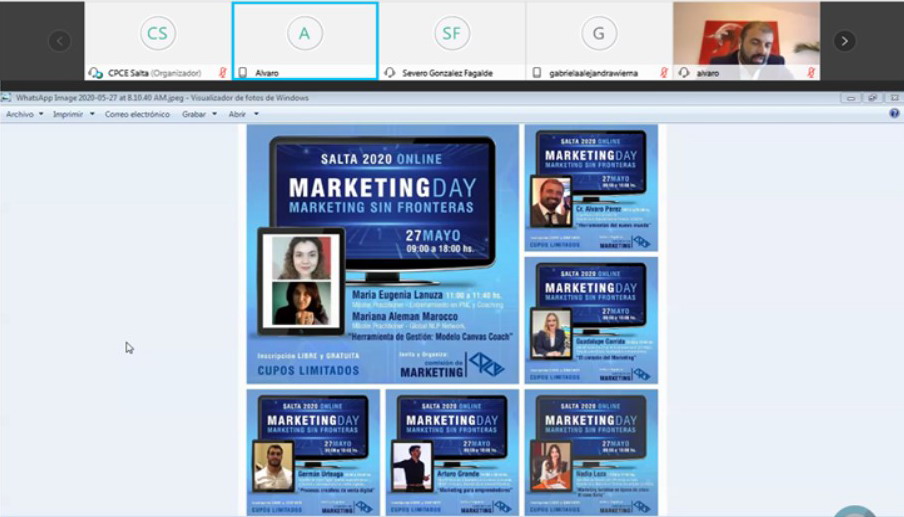The height and width of the screenshot is (517, 904).
Task: Click the photo viewer title bar app icon
Action: pos(6,97)
